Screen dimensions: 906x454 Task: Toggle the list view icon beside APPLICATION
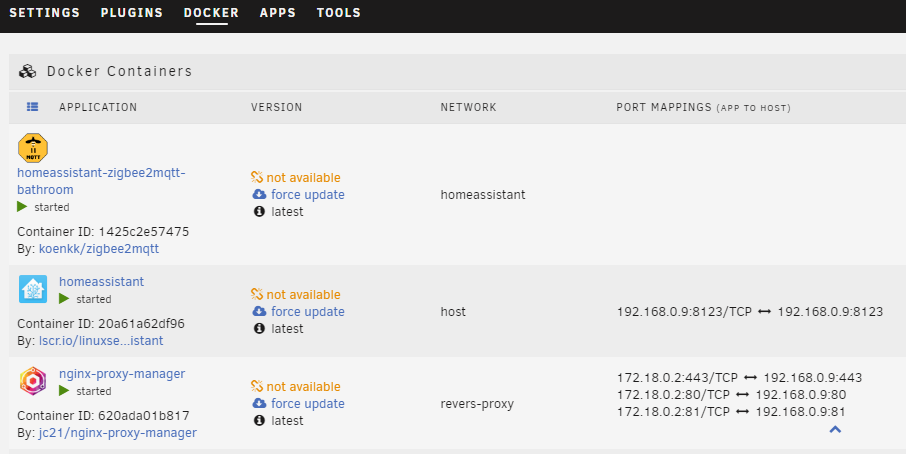[x=32, y=107]
